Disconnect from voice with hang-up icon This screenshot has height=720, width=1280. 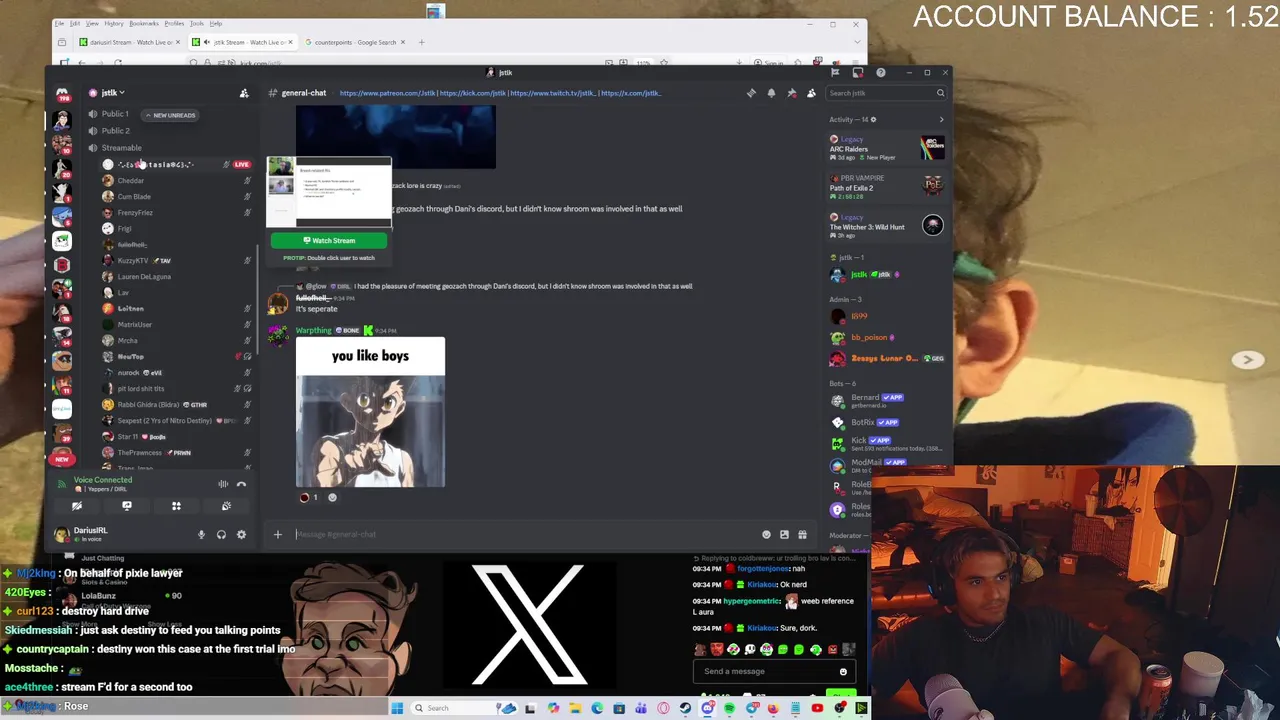coord(241,484)
